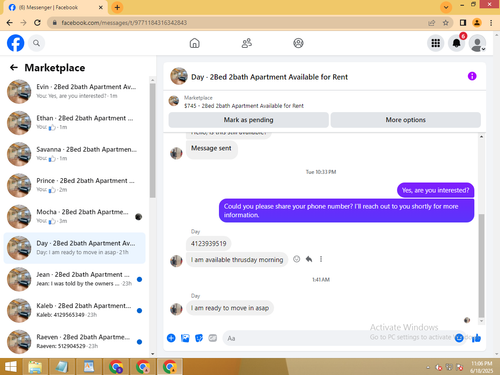Open the conversation information icon
This screenshot has height=375, width=500.
[x=472, y=76]
